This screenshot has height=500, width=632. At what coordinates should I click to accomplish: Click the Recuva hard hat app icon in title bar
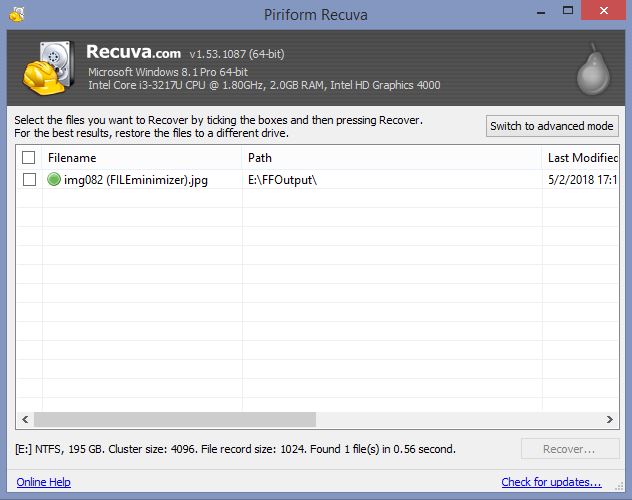(x=17, y=14)
